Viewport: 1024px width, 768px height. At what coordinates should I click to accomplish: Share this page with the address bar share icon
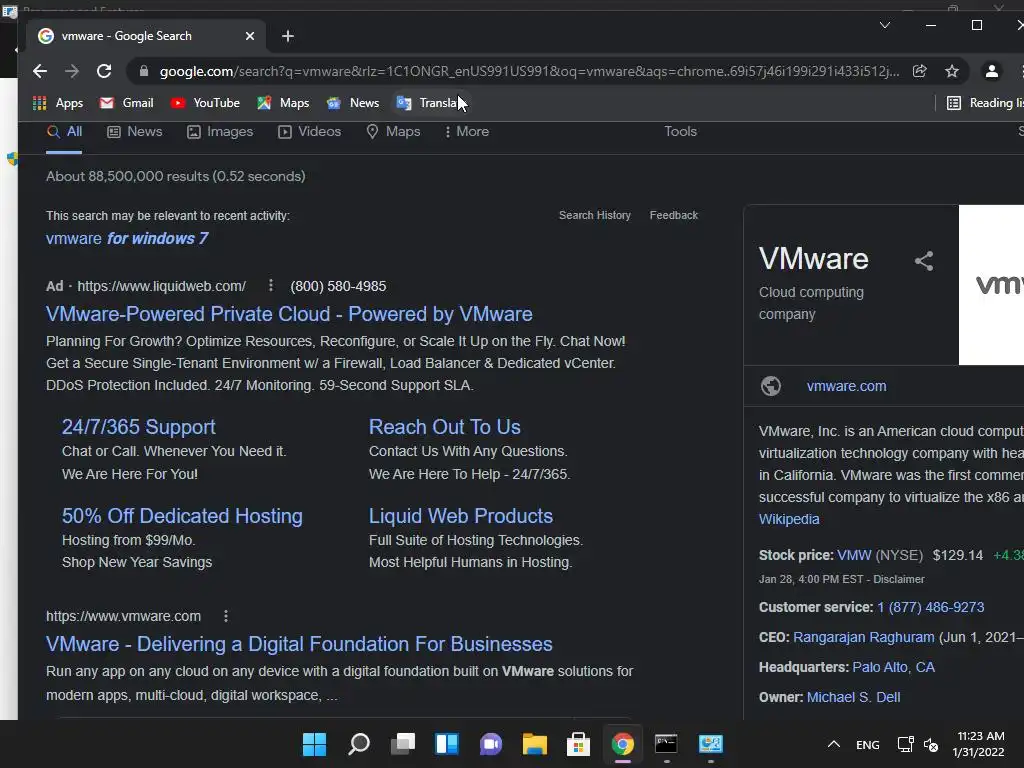click(x=920, y=71)
